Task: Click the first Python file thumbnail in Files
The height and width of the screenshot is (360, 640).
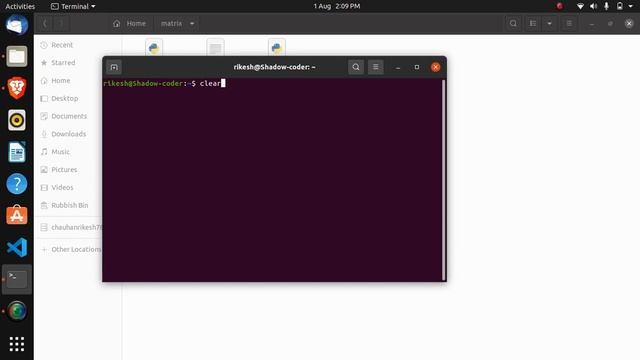Action: pyautogui.click(x=154, y=48)
